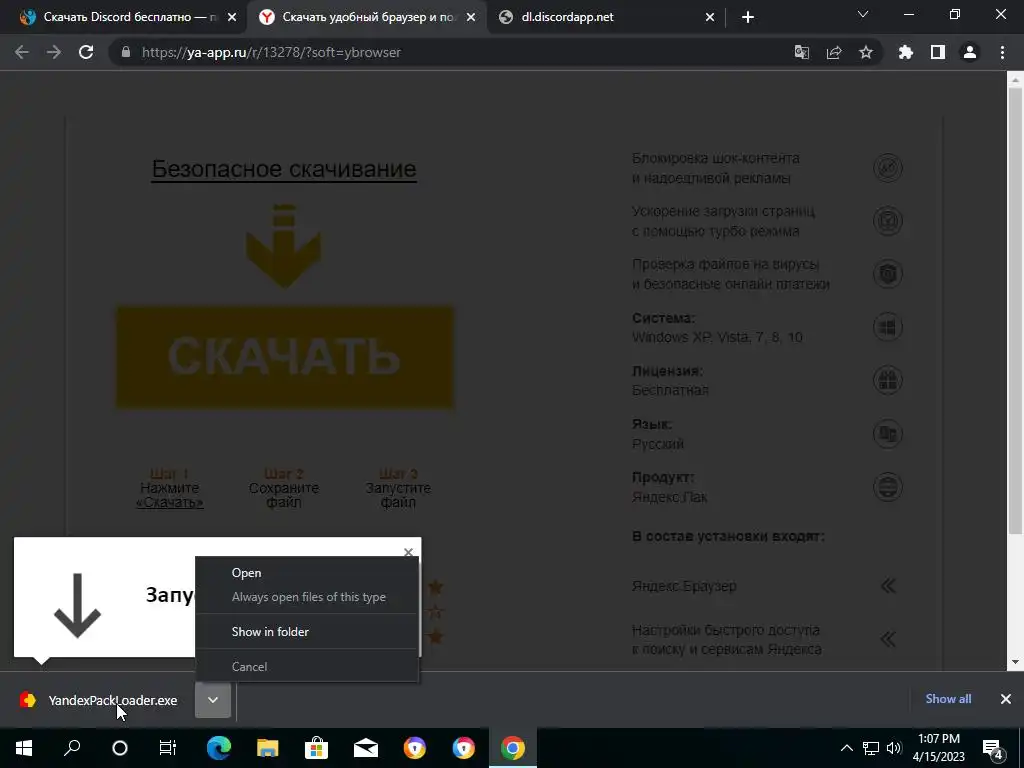This screenshot has height=768, width=1024.
Task: Go back to the previous page
Action: 22,52
